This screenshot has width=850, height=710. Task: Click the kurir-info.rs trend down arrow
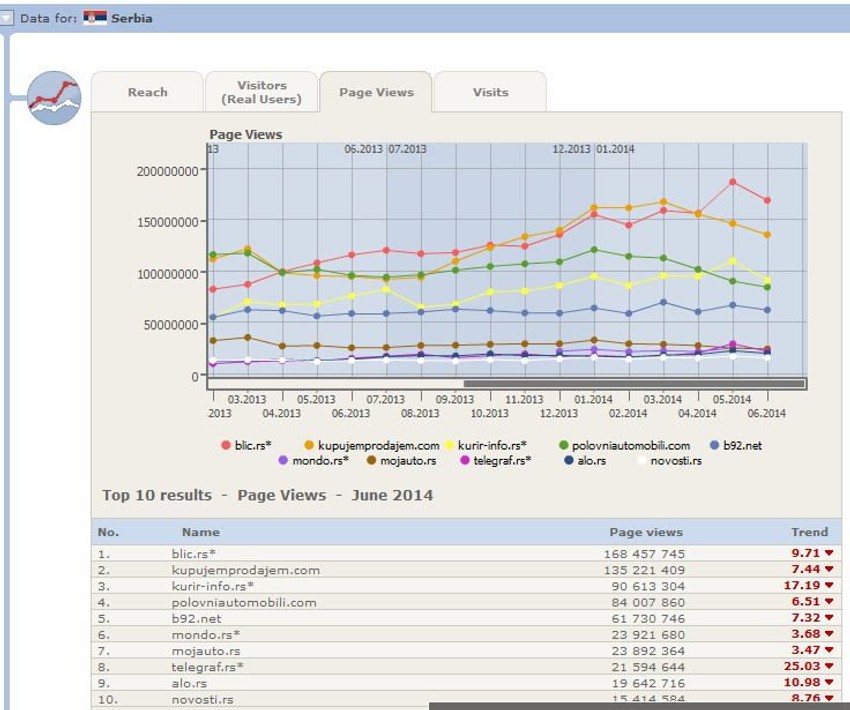click(829, 586)
